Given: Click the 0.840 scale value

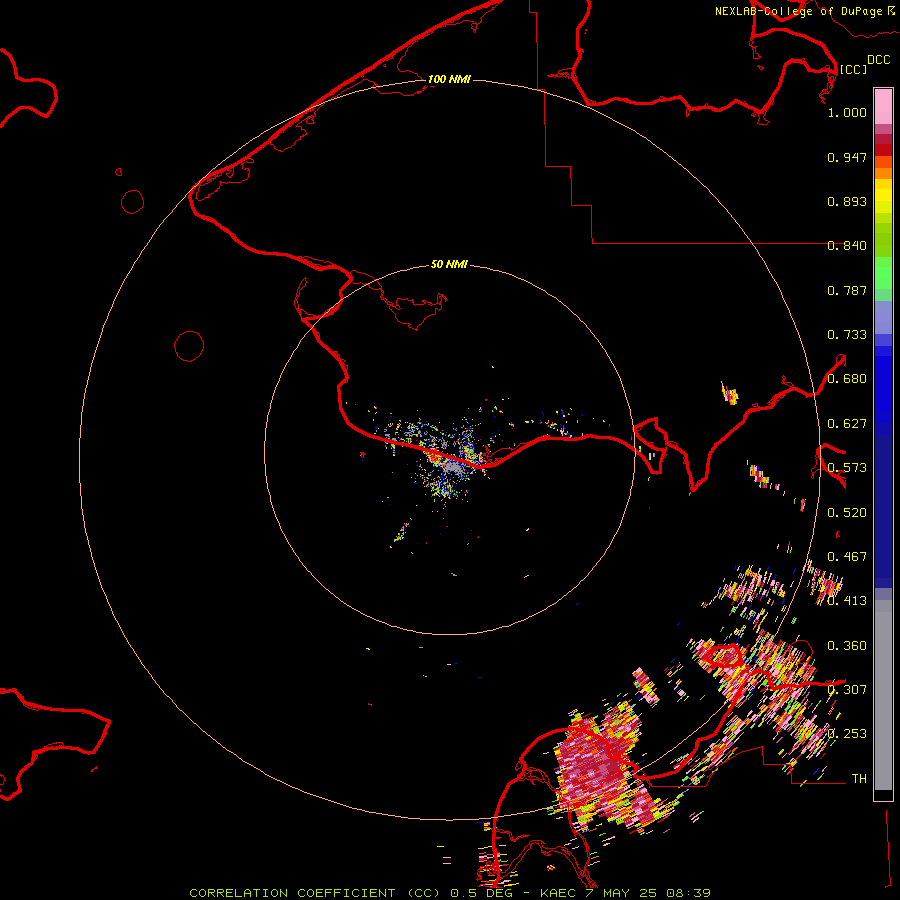Looking at the screenshot, I should pos(847,246).
